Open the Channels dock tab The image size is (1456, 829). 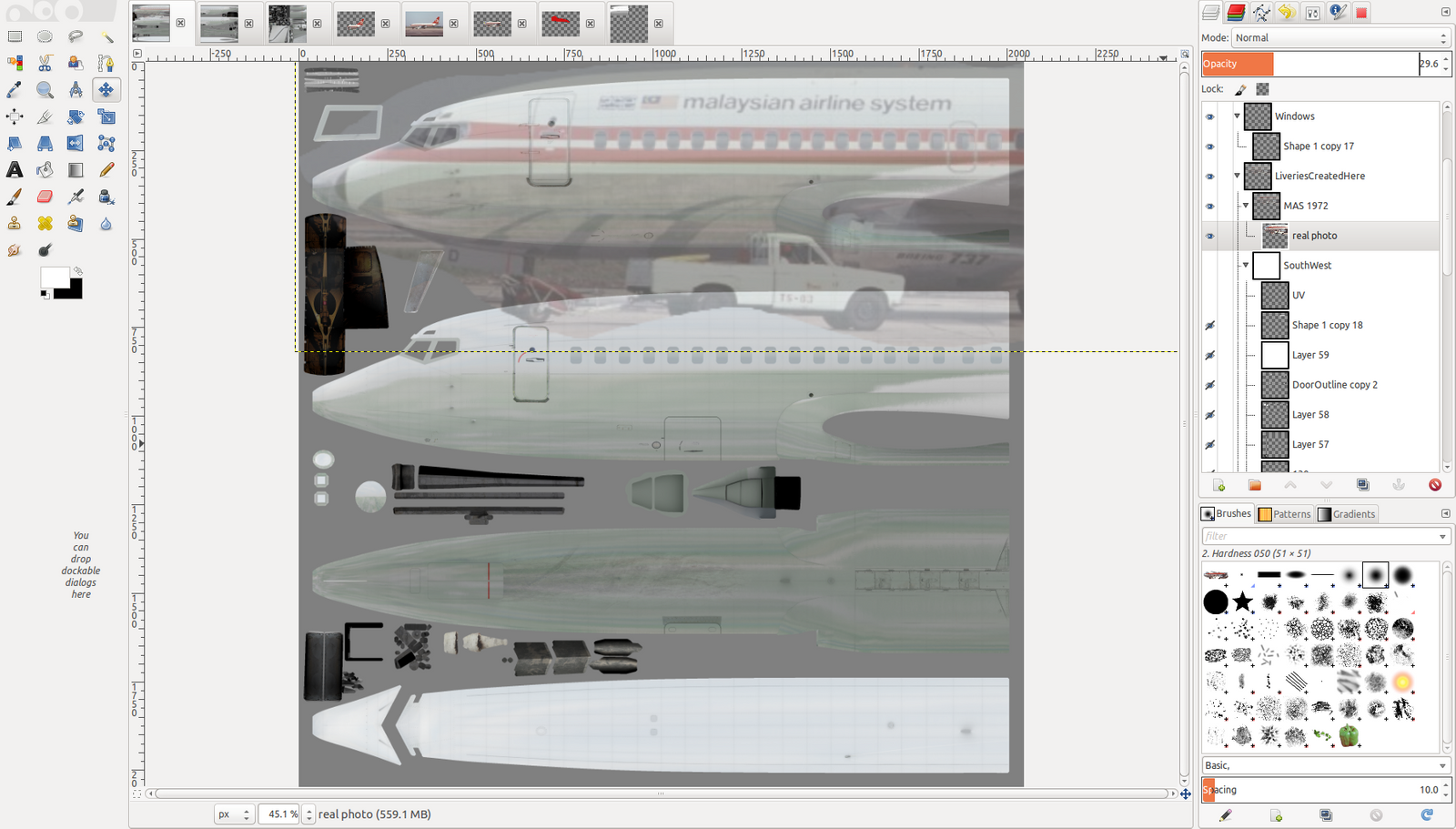(x=1236, y=12)
